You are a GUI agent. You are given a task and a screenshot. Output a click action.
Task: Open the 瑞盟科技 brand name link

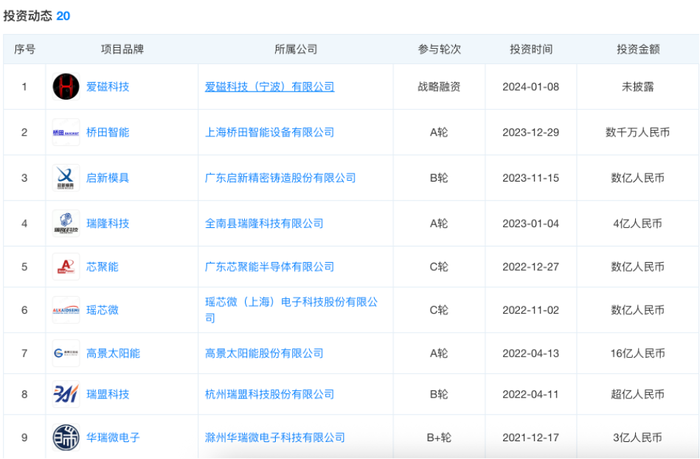pyautogui.click(x=108, y=394)
